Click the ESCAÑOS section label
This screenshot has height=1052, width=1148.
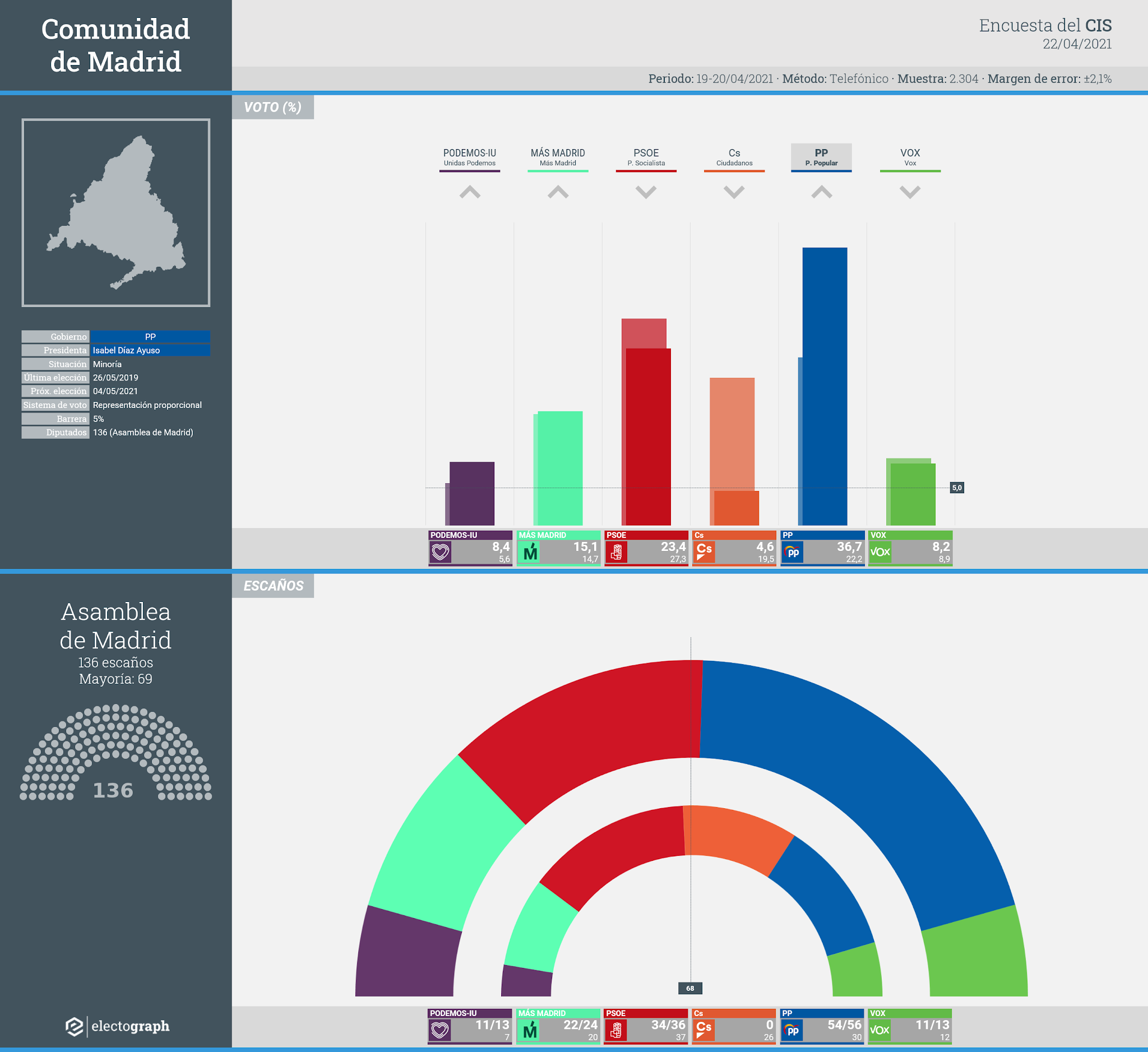[x=273, y=585]
